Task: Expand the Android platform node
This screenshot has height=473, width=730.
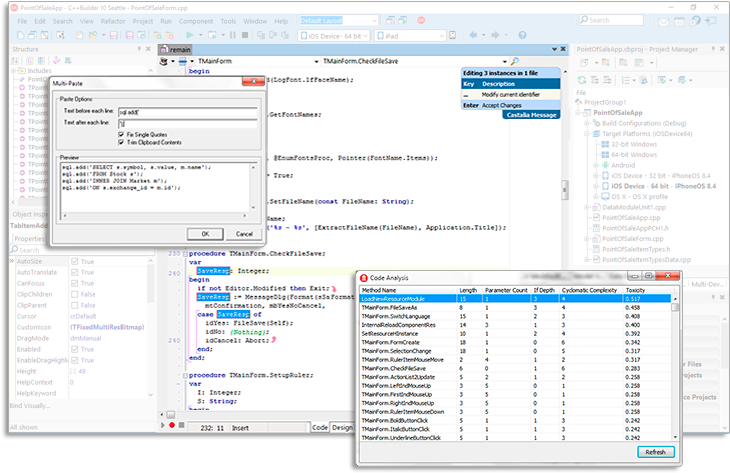Action: point(595,165)
